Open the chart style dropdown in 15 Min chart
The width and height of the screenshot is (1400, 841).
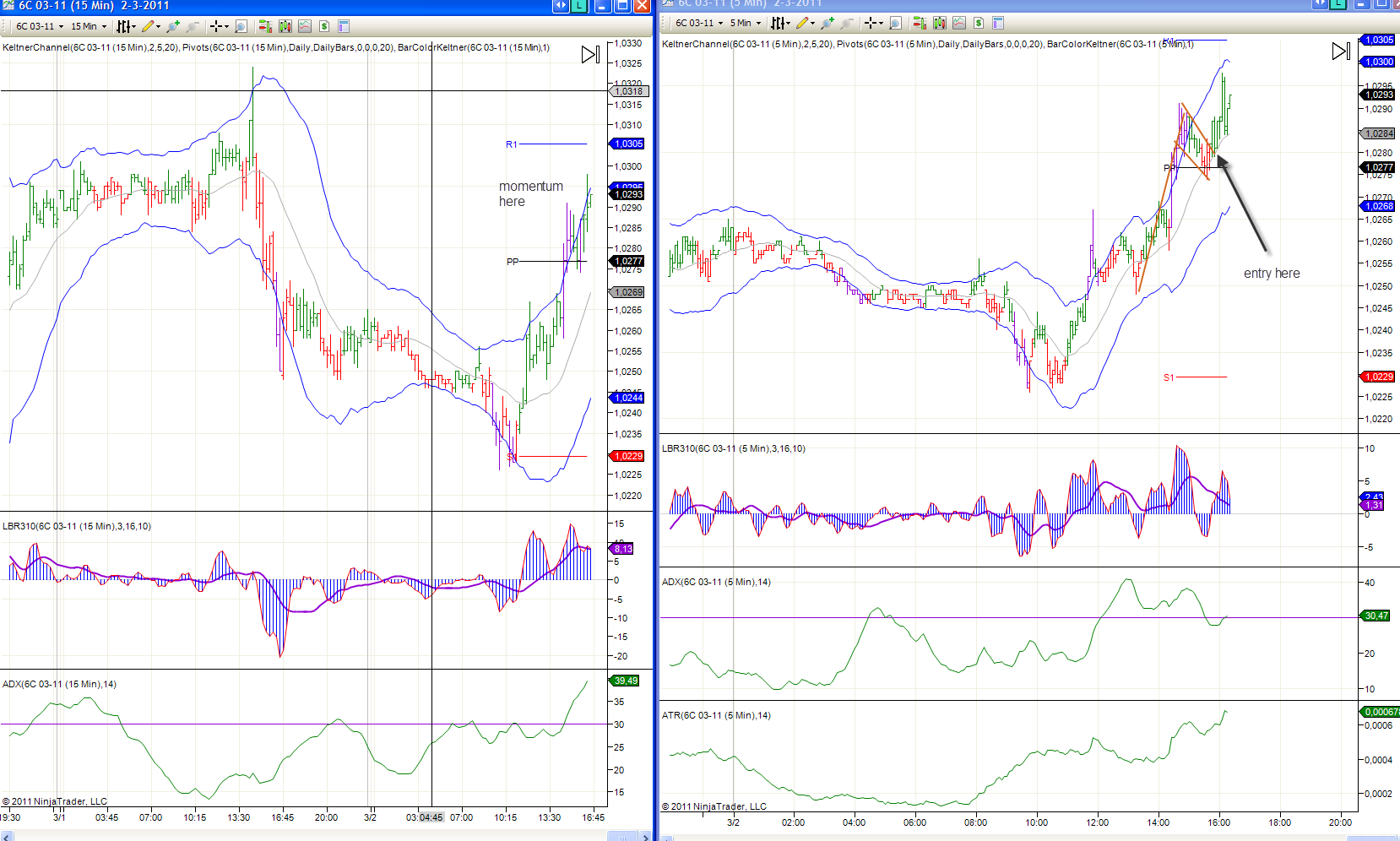pyautogui.click(x=126, y=26)
